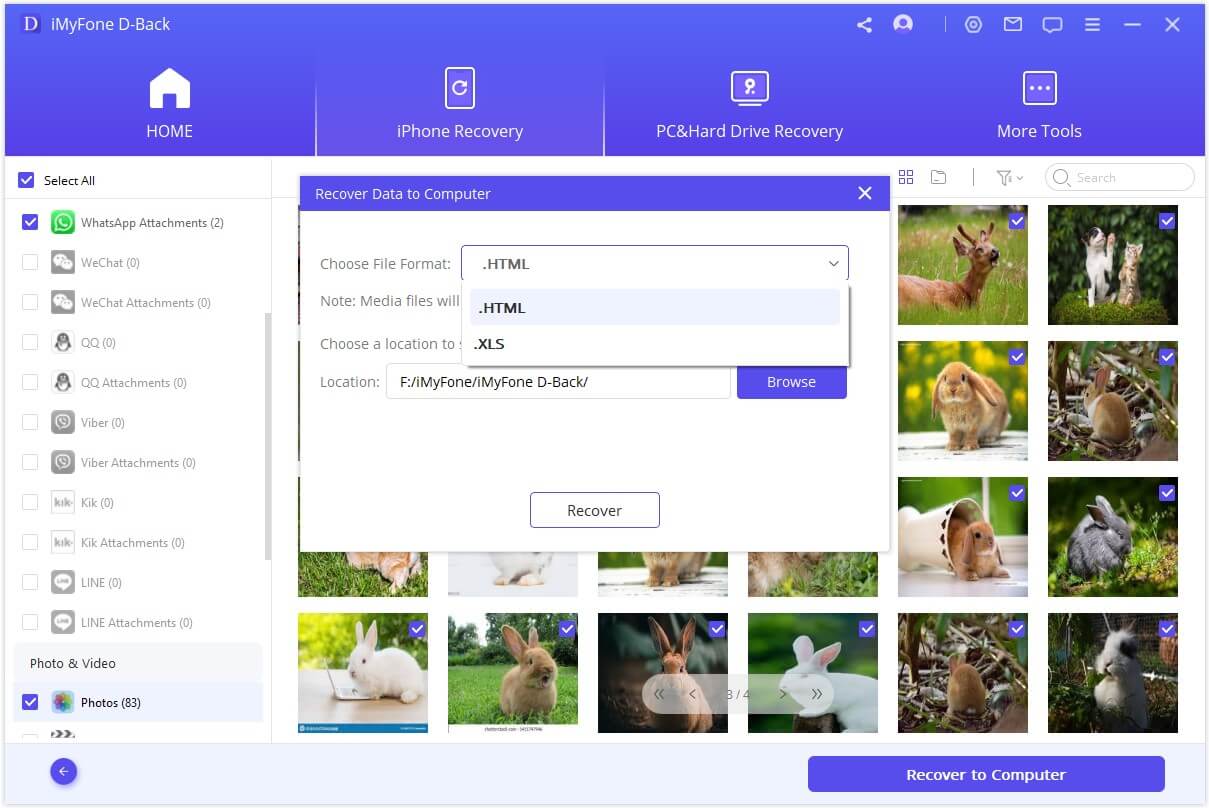Click the Photos flower icon

(x=63, y=702)
